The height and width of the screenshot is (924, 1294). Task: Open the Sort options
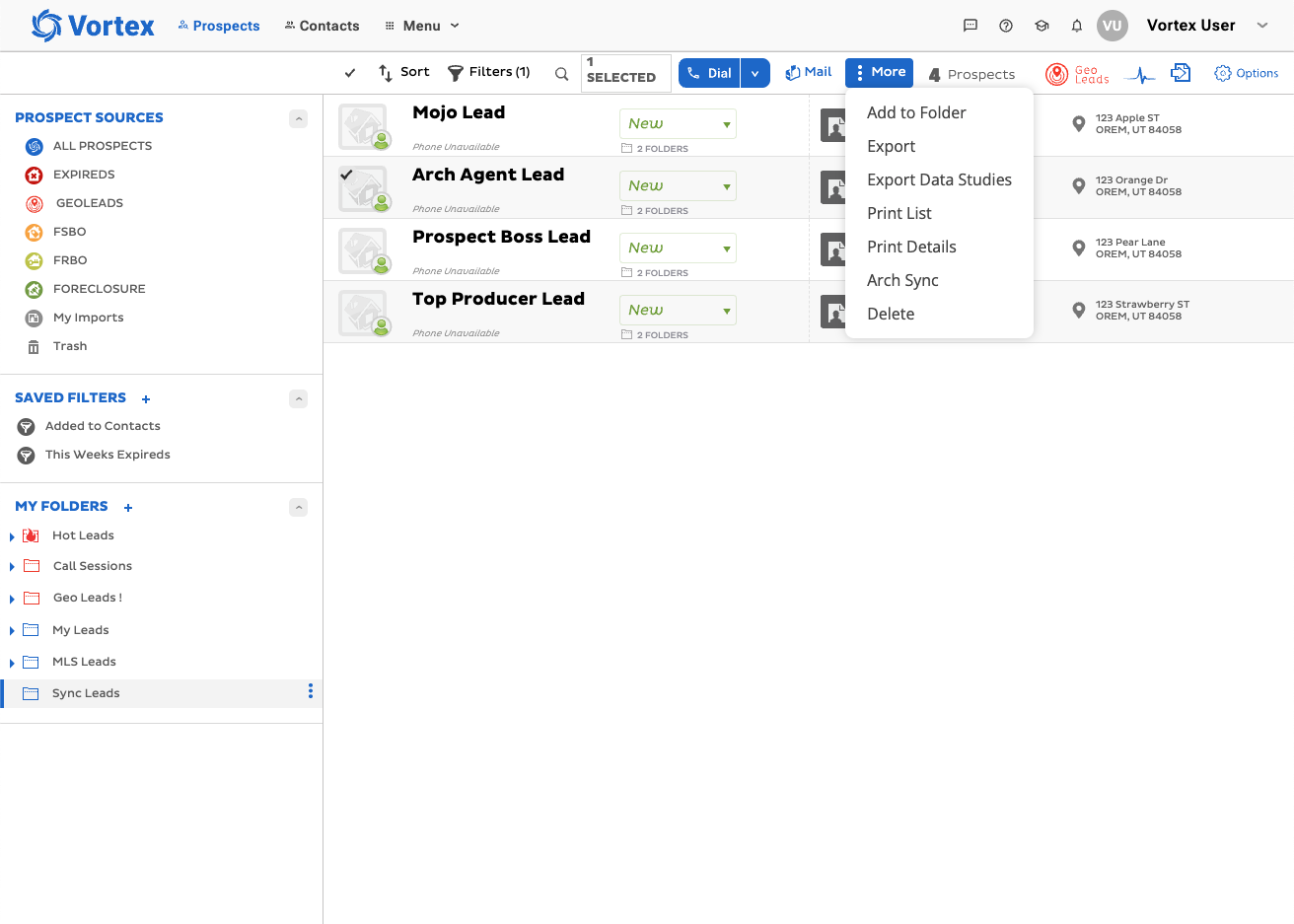click(x=404, y=72)
